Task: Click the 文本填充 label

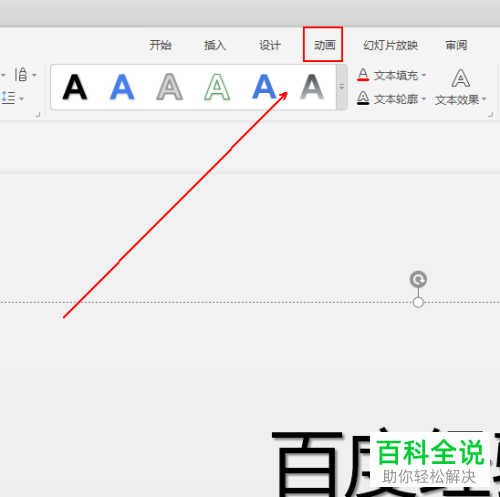Action: [396, 75]
